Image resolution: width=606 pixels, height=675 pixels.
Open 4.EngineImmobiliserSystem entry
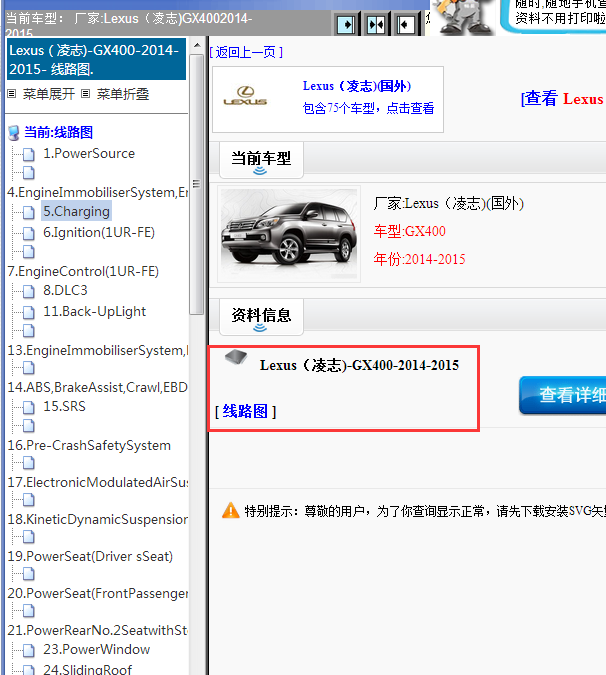click(98, 192)
